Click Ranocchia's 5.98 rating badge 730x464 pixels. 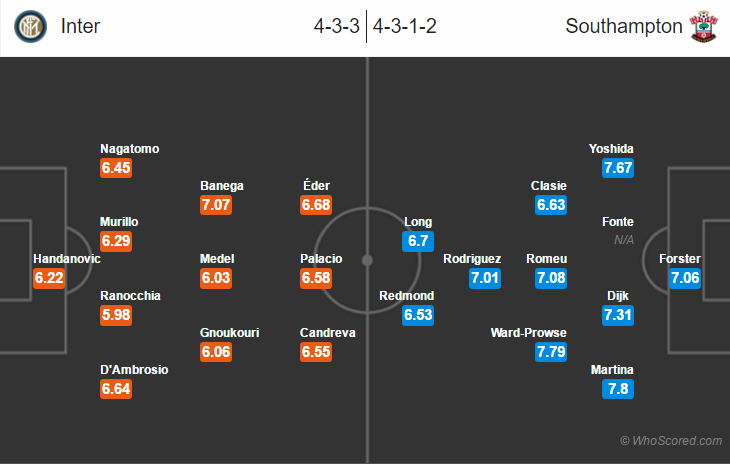coord(116,315)
